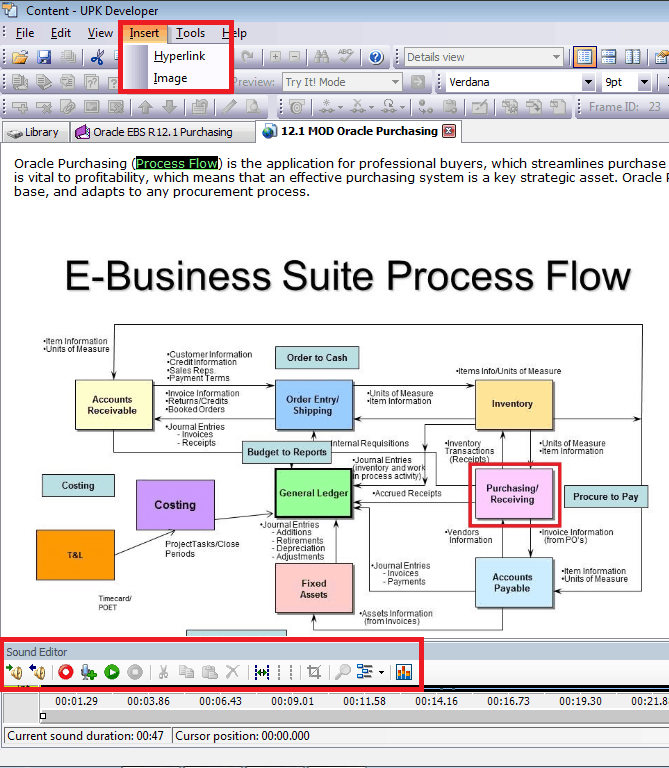The image size is (669, 768).
Task: Click the Order to Cash label box
Action: (317, 358)
